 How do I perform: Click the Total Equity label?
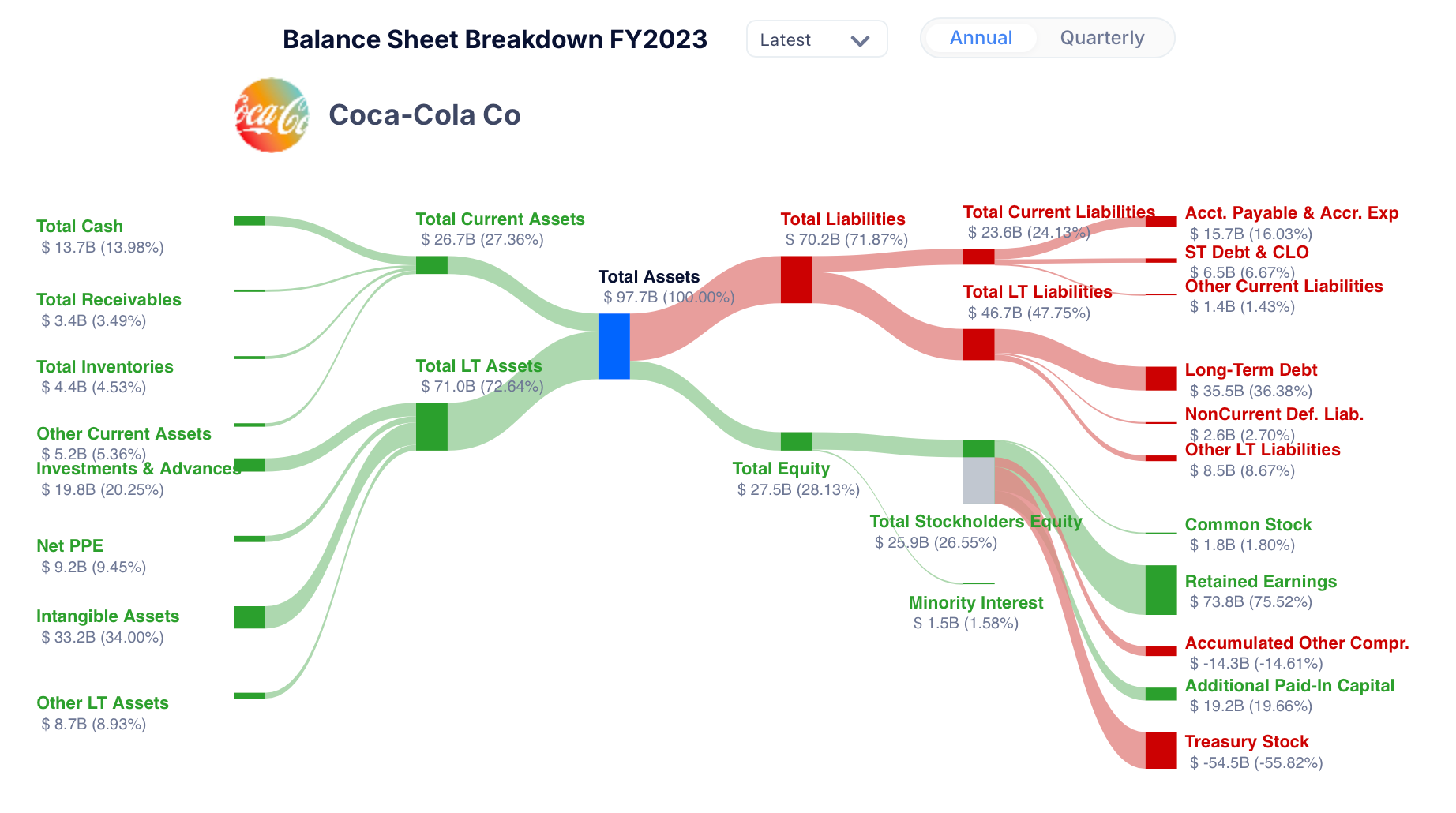tap(781, 469)
